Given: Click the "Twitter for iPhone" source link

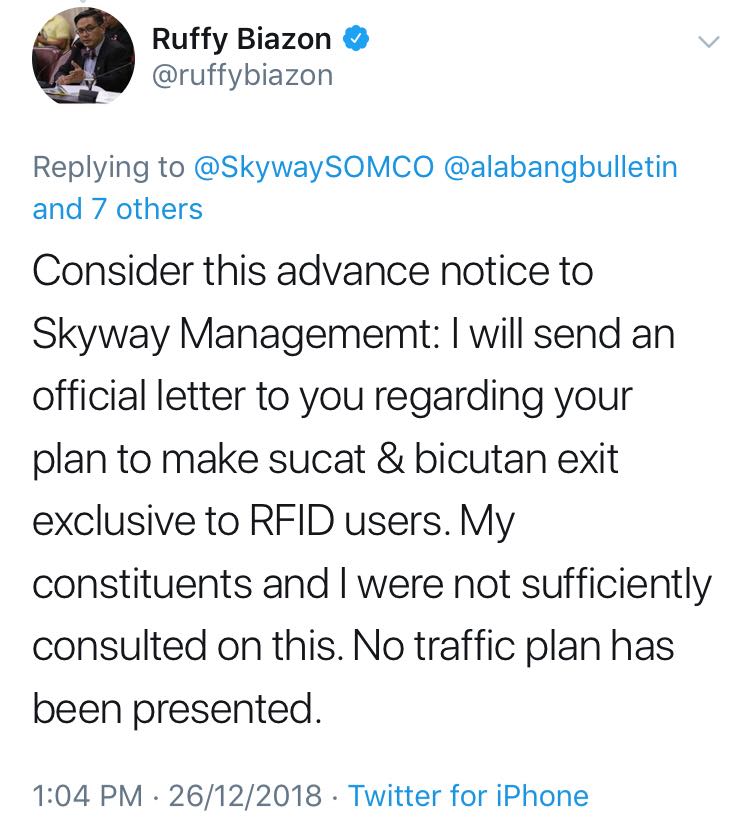Looking at the screenshot, I should click(x=468, y=796).
